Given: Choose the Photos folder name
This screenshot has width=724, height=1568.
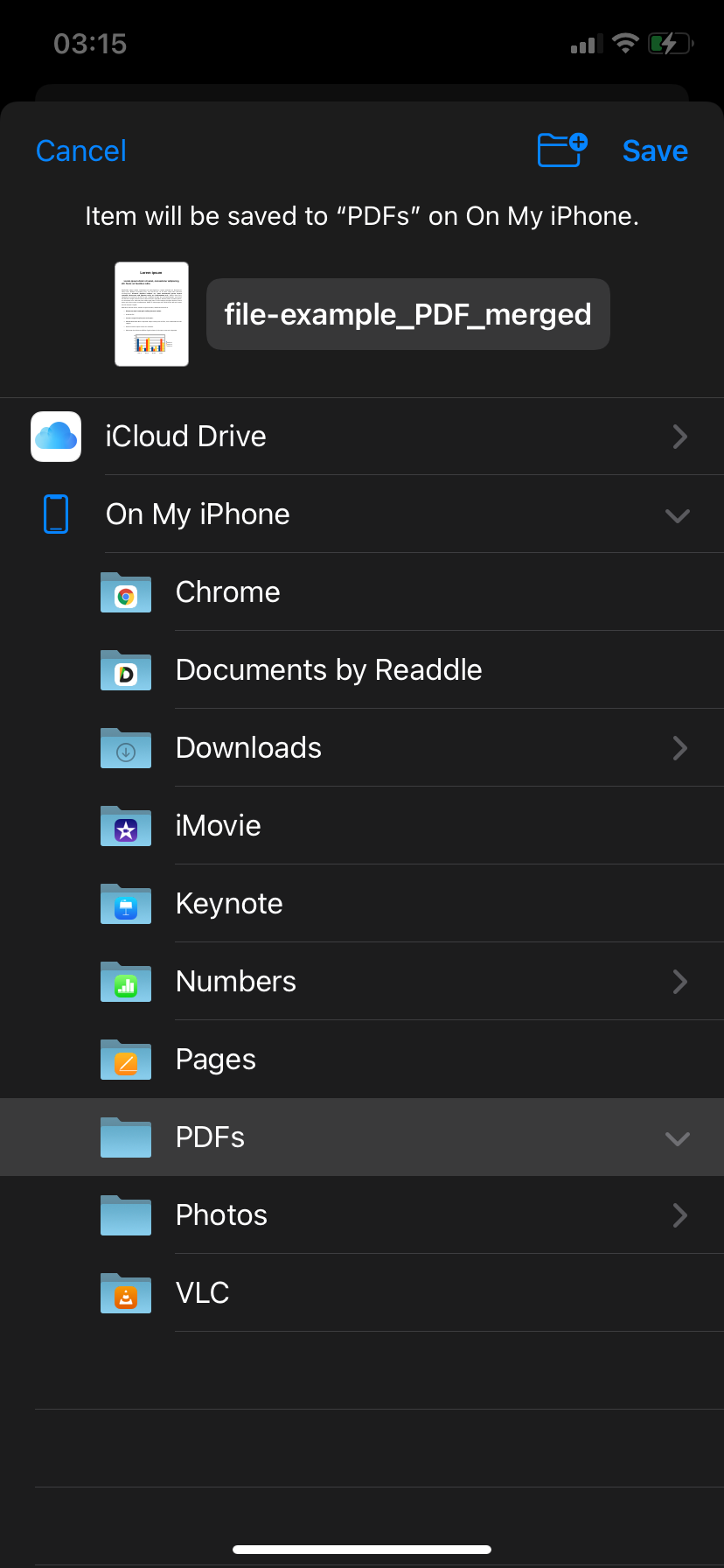Looking at the screenshot, I should point(221,1215).
